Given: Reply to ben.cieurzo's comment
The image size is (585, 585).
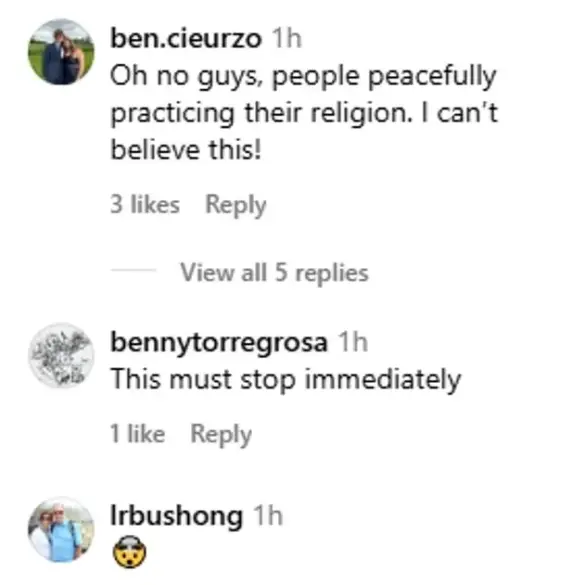Looking at the screenshot, I should pos(236,205).
